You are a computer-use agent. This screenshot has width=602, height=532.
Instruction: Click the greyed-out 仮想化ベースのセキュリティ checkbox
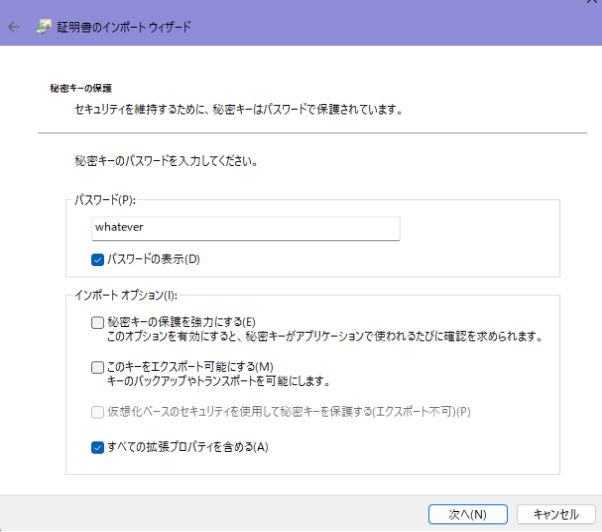98,412
